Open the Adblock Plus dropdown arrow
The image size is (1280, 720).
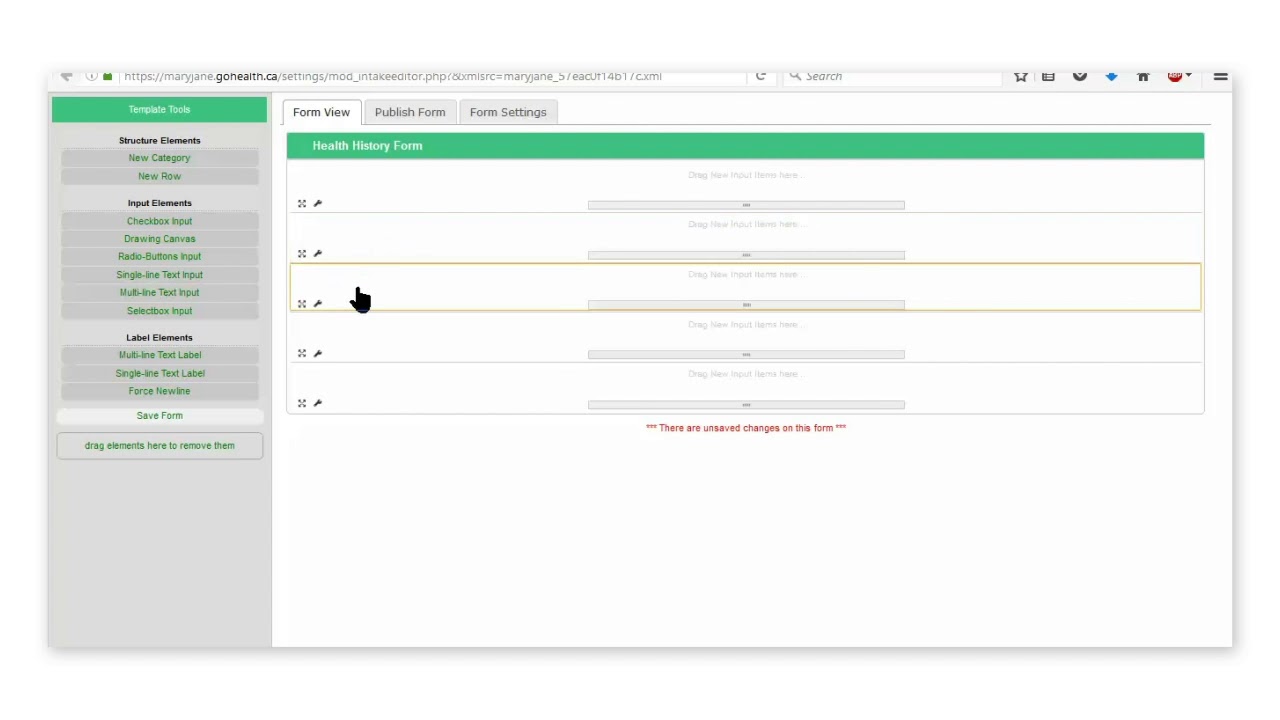[x=1188, y=76]
